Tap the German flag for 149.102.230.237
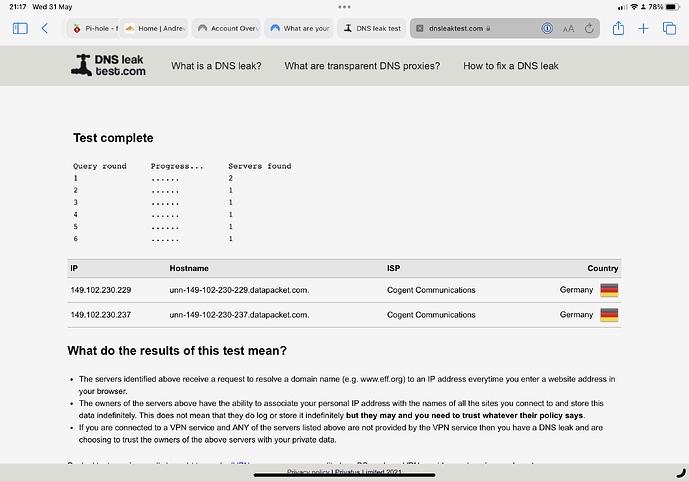Viewport: 689px width, 481px height. tap(608, 314)
